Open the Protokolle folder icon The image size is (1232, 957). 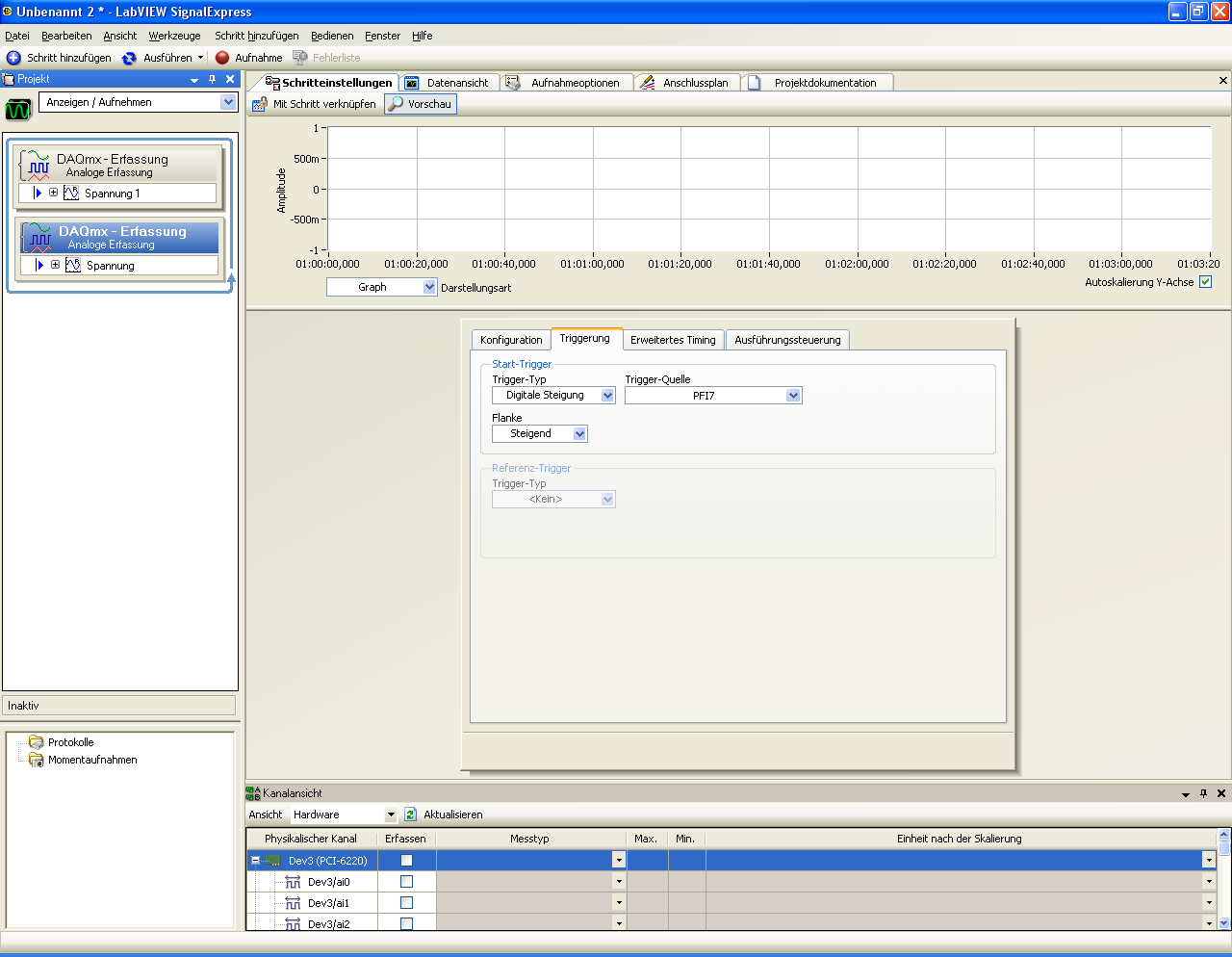36,742
